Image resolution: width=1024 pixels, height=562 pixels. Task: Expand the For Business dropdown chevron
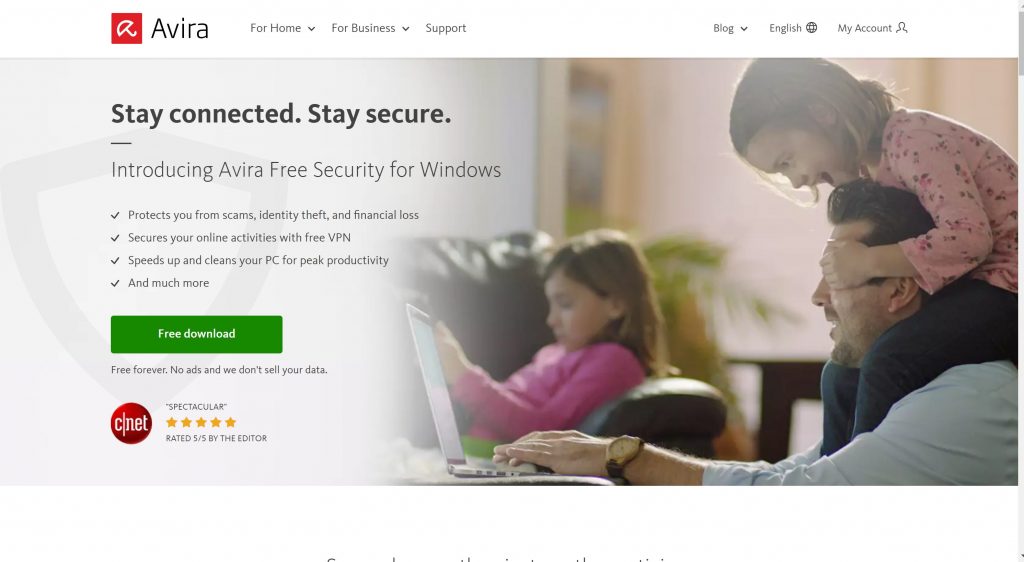406,29
